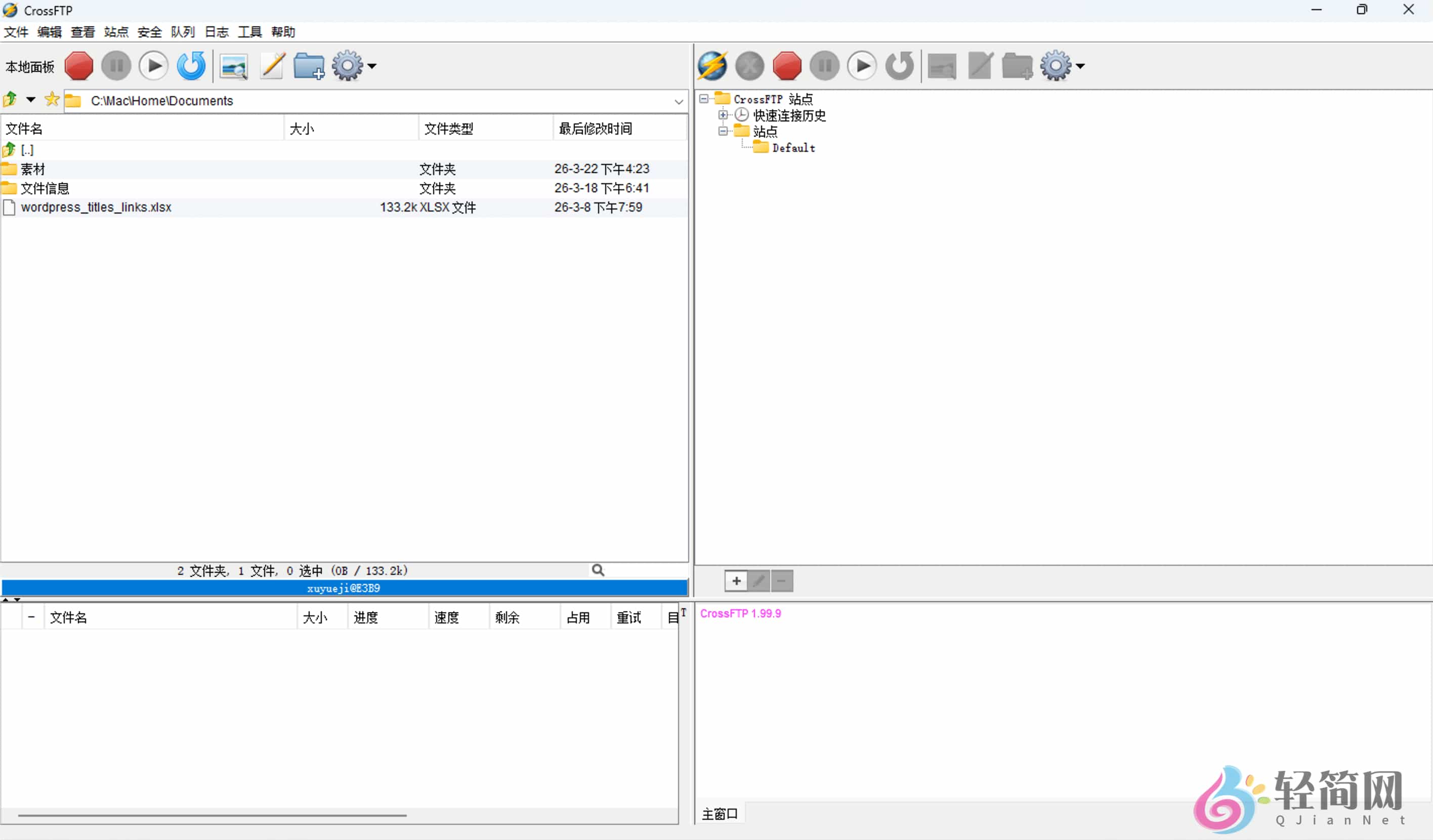Click the add site plus button
This screenshot has height=840, width=1433.
tap(735, 581)
